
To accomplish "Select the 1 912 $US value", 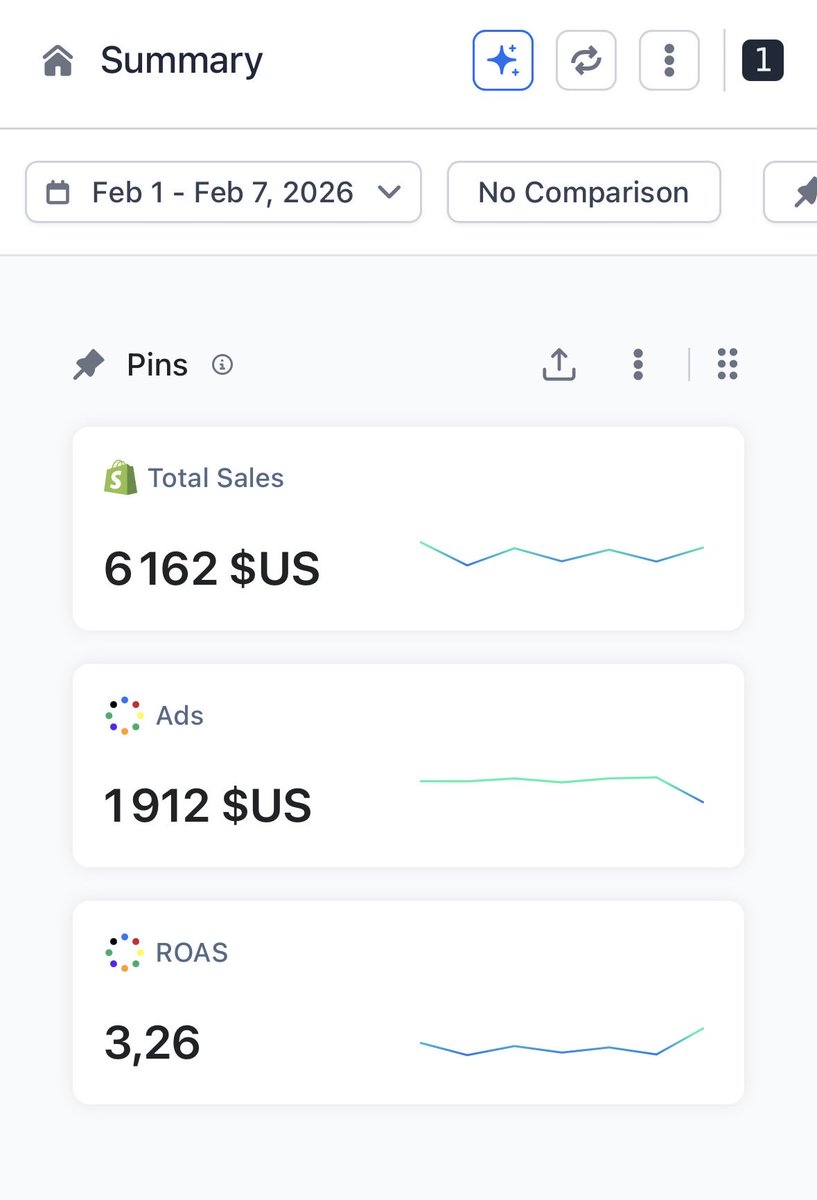I will pyautogui.click(x=208, y=806).
